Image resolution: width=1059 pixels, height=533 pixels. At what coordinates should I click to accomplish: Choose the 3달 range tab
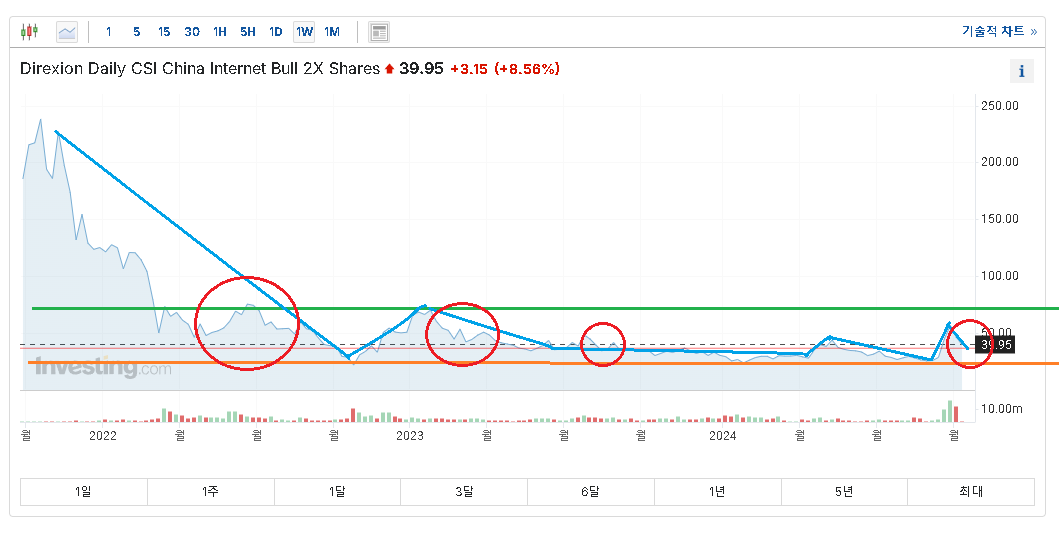click(464, 492)
